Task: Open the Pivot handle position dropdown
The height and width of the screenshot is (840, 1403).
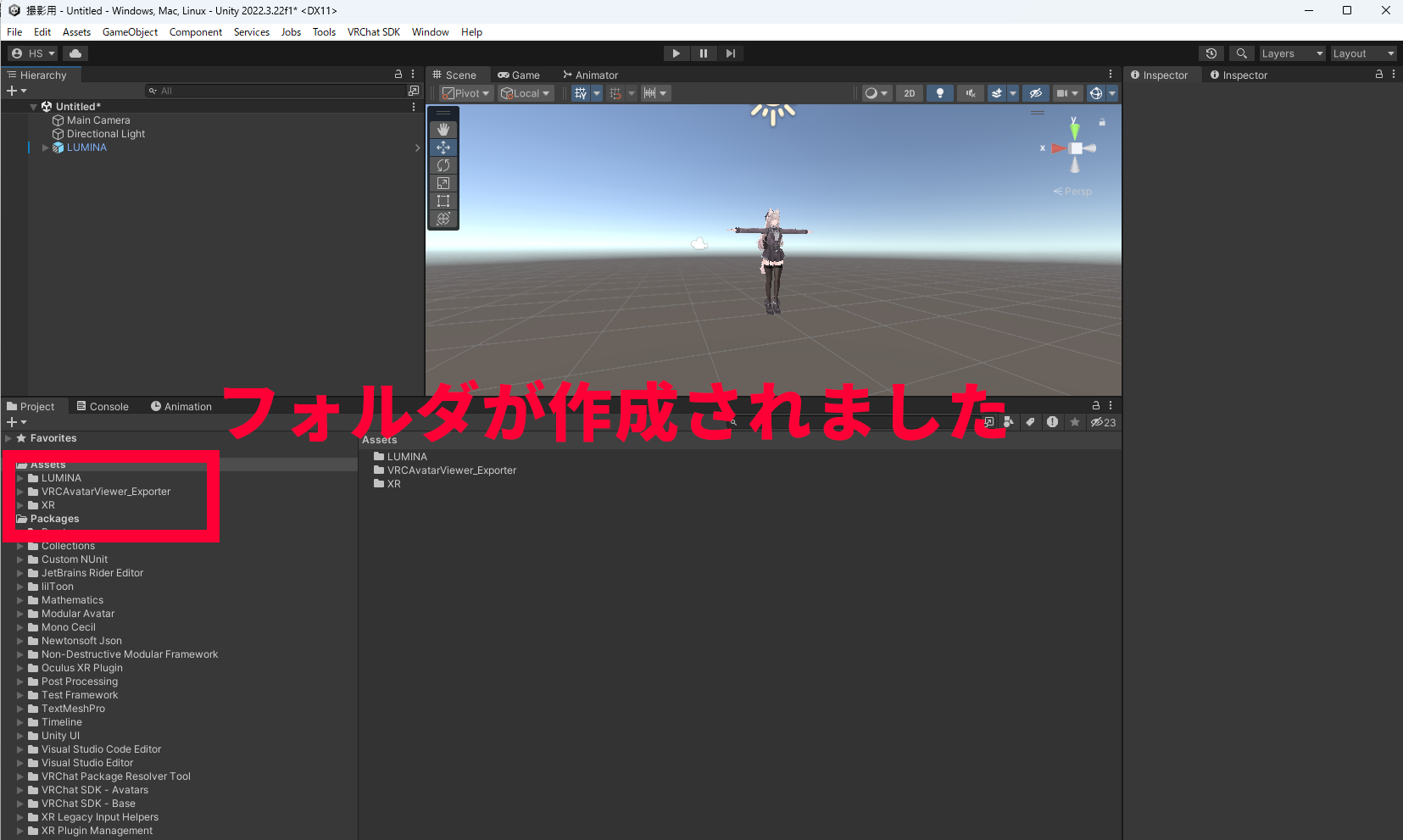Action: 466,93
